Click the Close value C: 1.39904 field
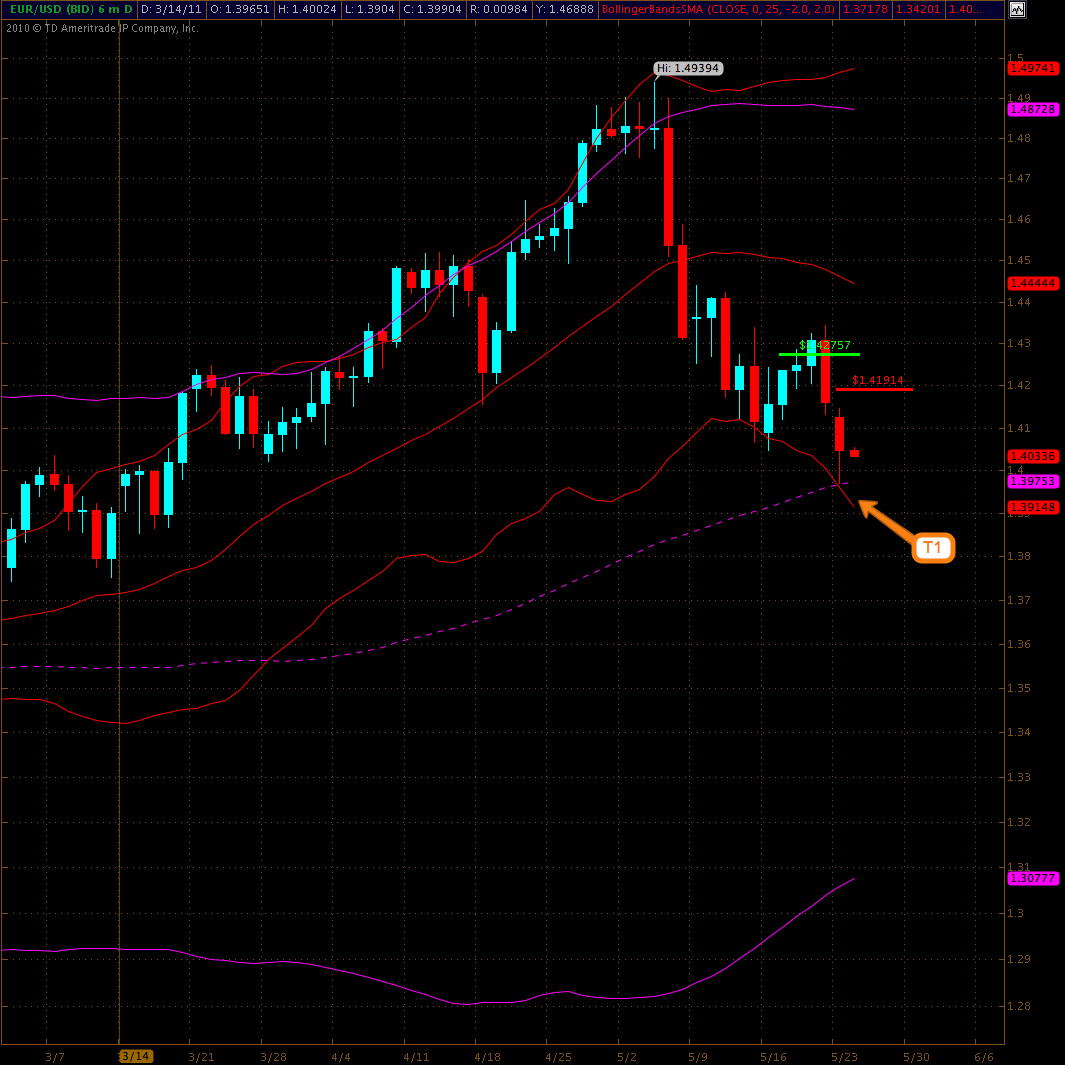 click(434, 9)
